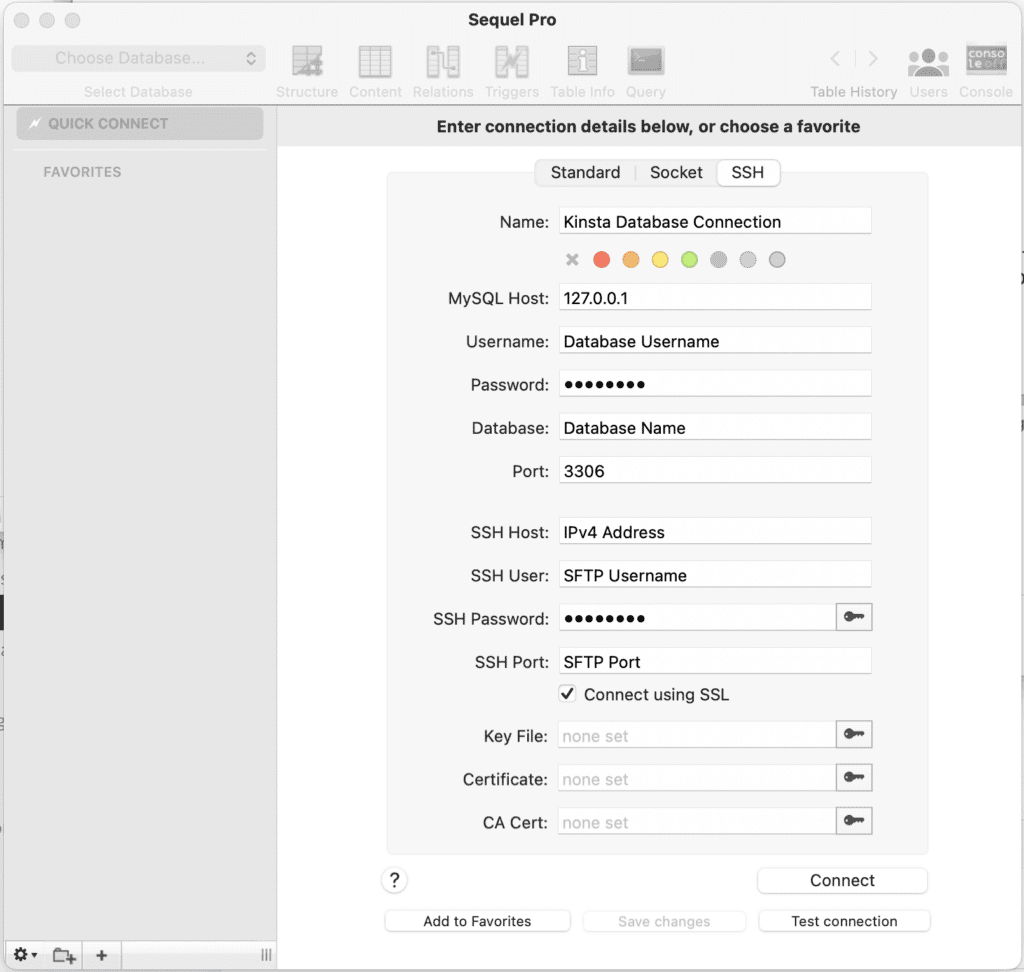
Task: Select the green color label swatch
Action: coord(688,259)
